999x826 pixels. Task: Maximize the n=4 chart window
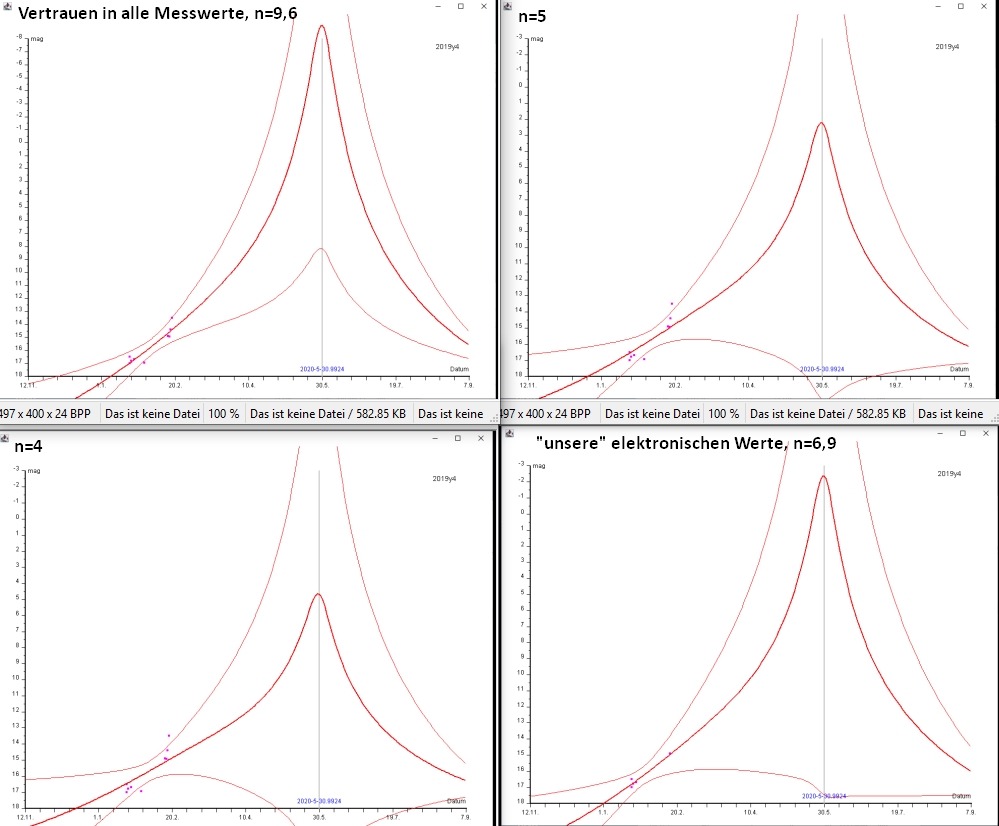pos(458,438)
